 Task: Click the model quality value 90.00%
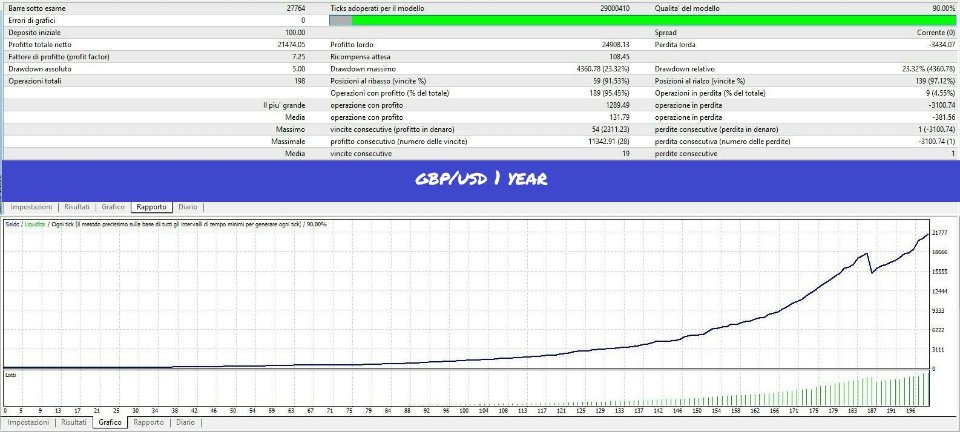pyautogui.click(x=943, y=9)
